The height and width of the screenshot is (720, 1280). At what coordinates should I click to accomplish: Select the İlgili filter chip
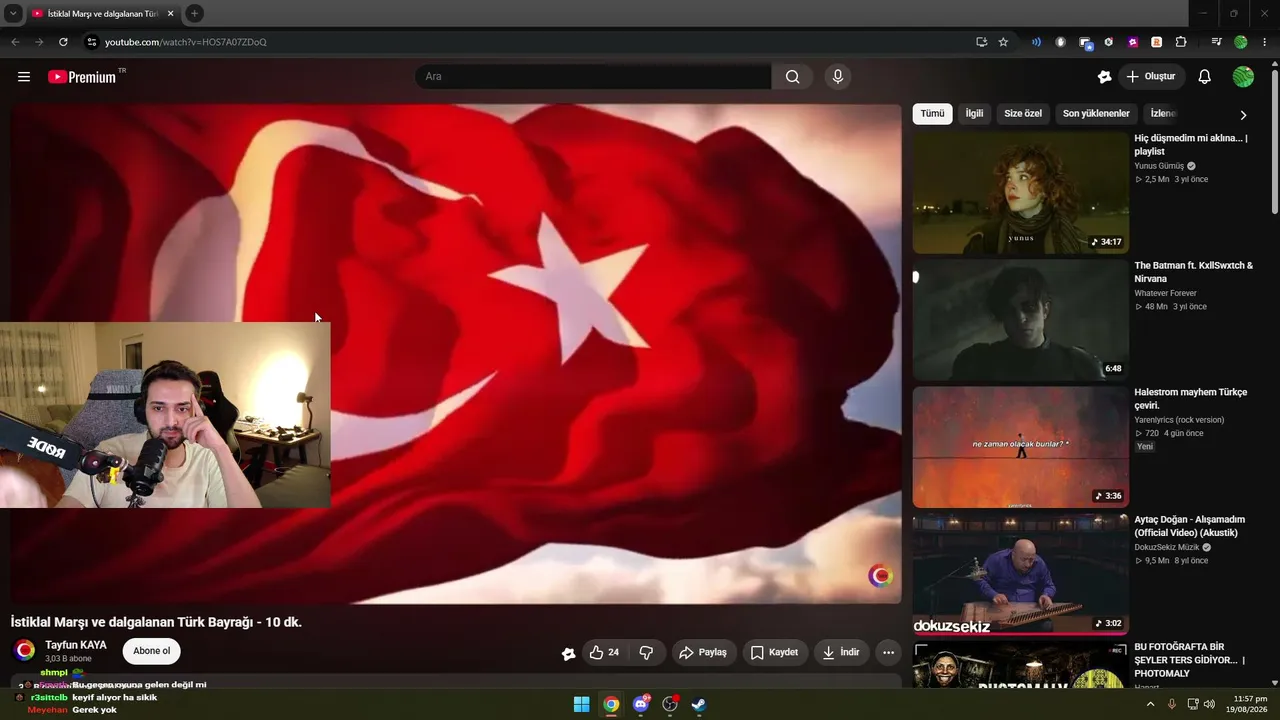(x=974, y=114)
